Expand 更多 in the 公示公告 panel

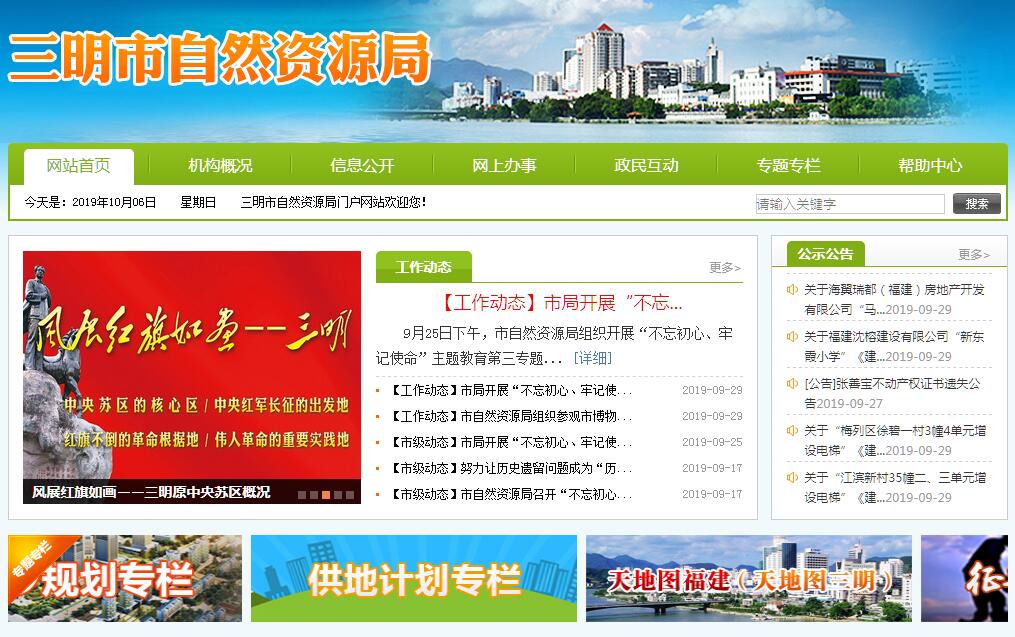(973, 255)
